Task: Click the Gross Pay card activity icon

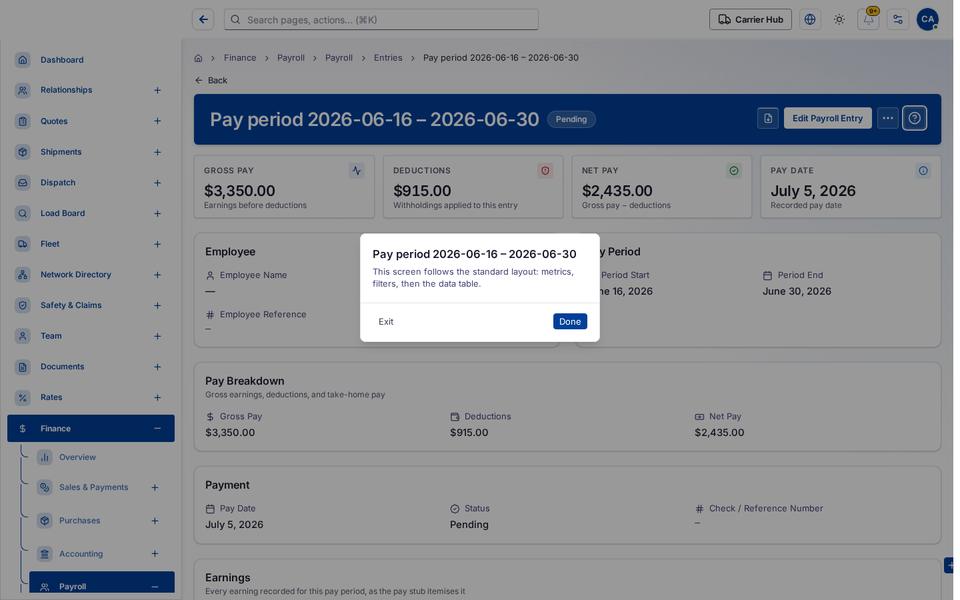Action: click(x=357, y=171)
